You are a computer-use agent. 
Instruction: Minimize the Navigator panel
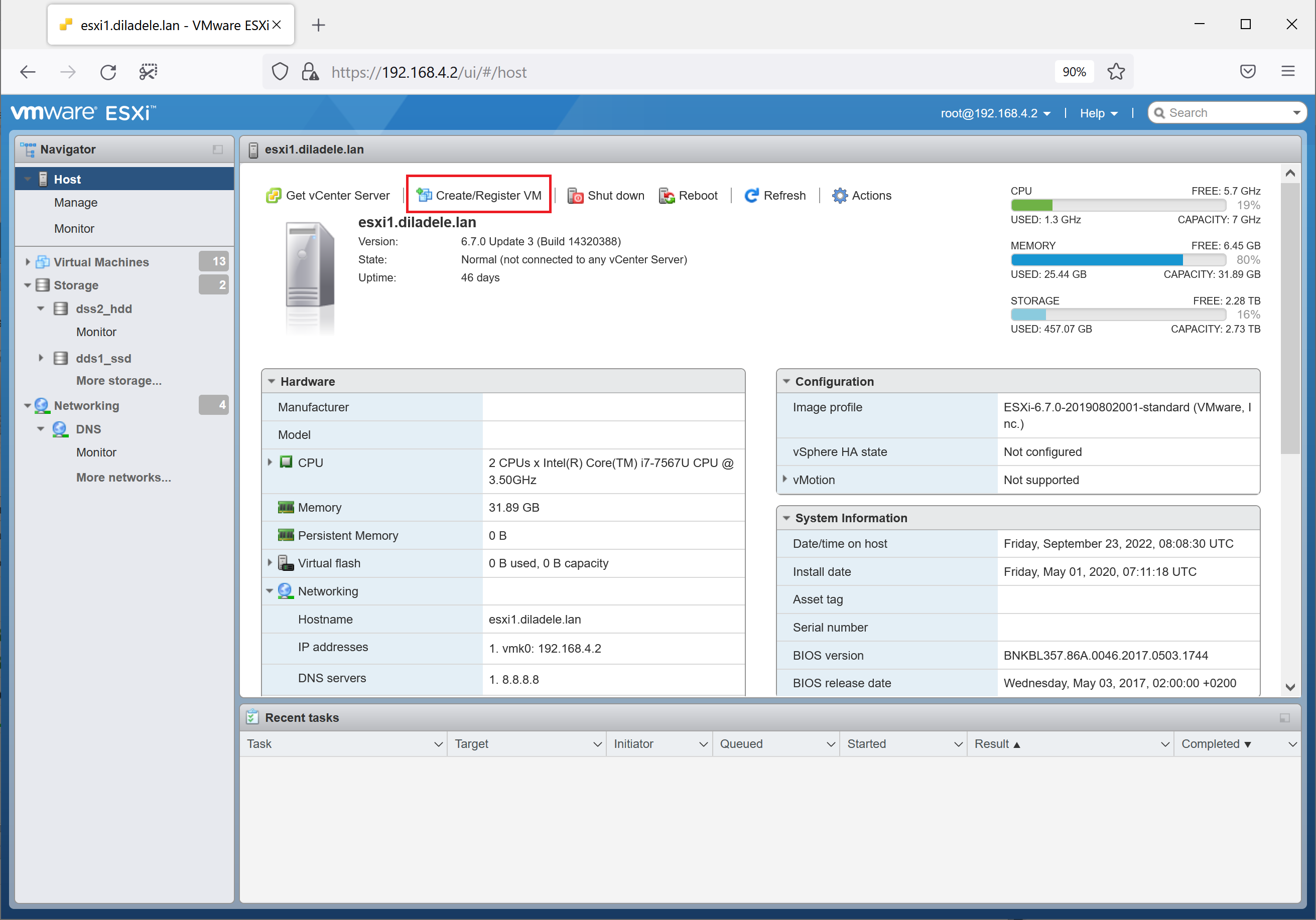[218, 149]
